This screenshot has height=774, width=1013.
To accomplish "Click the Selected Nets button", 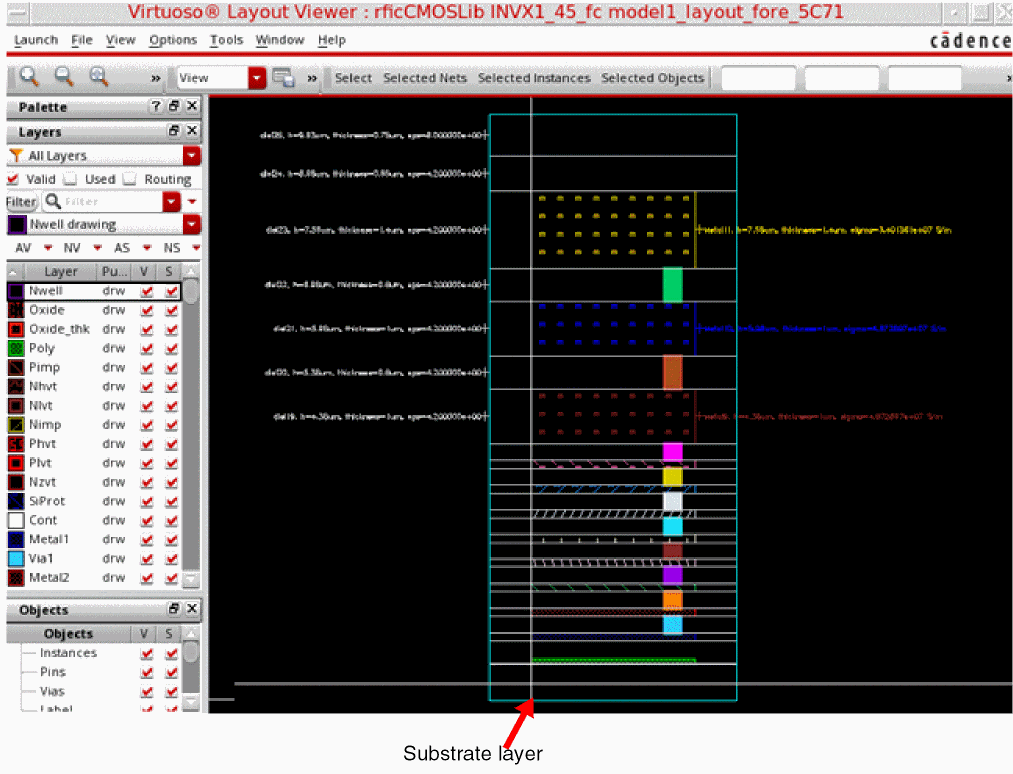I will [x=425, y=78].
